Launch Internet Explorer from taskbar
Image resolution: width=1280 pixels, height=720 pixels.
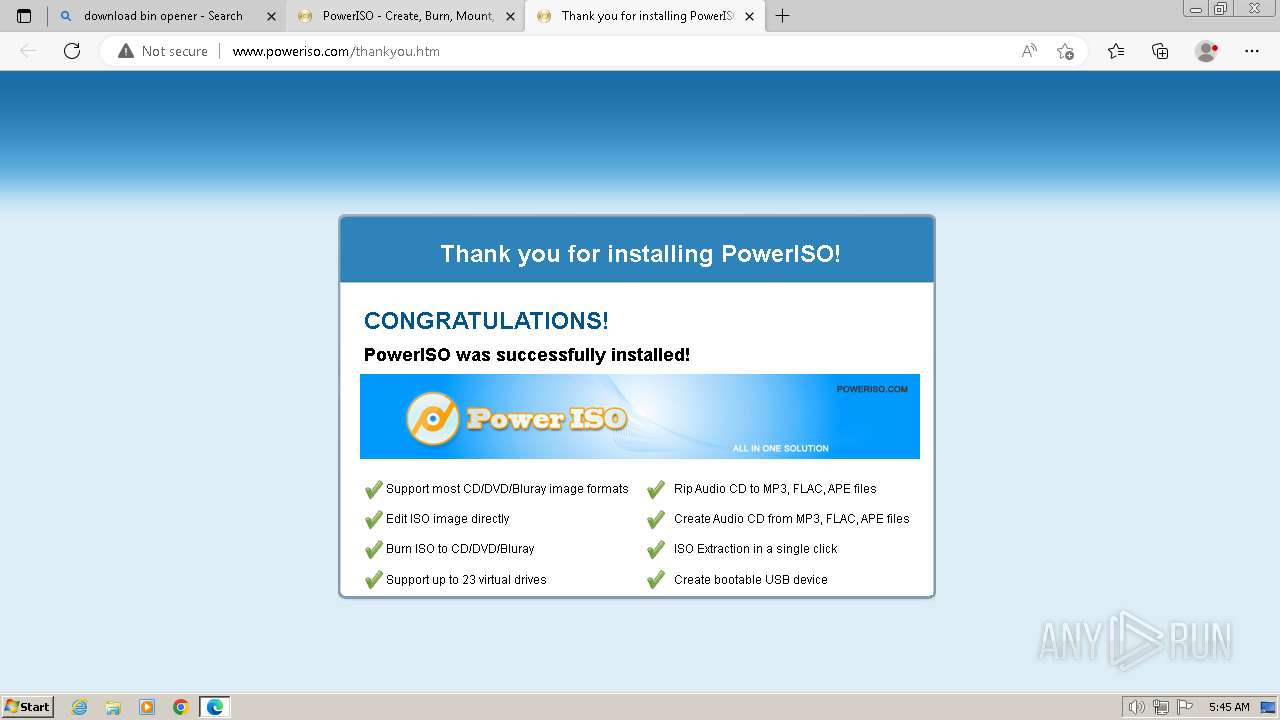[x=80, y=707]
